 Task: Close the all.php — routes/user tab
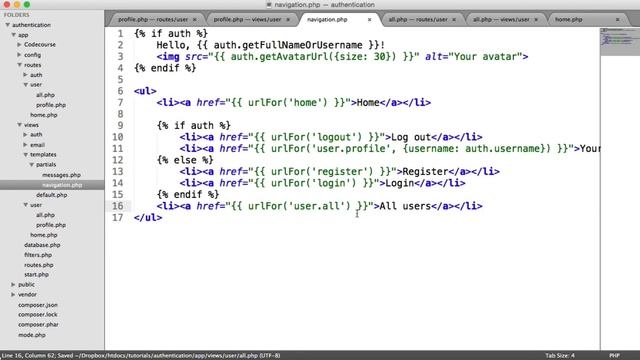pos(454,20)
